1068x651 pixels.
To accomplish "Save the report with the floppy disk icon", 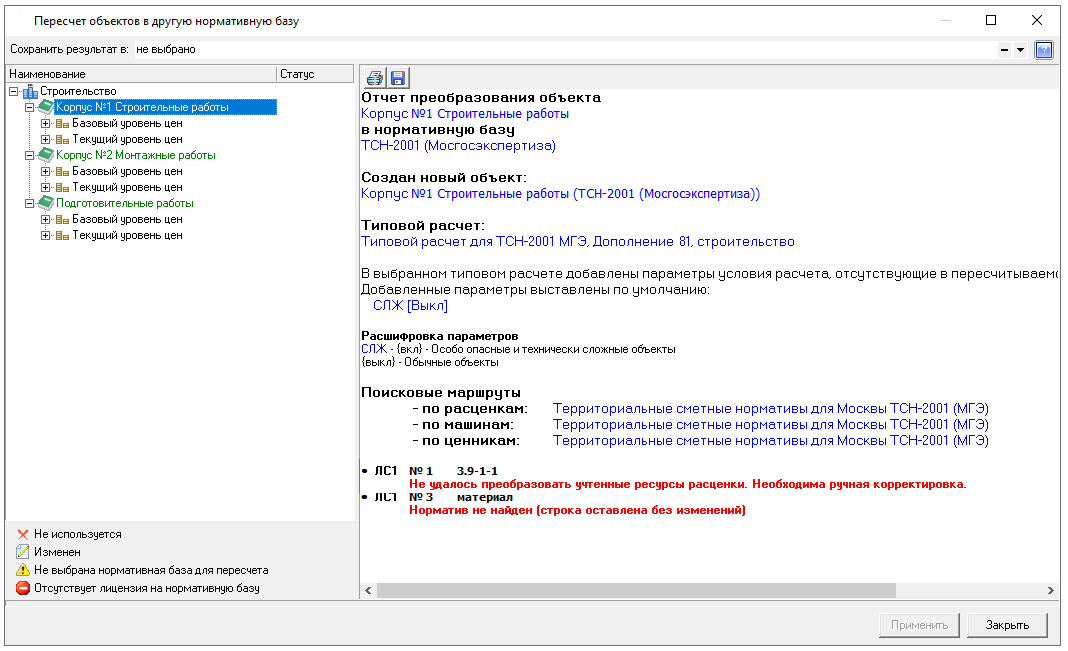I will (397, 78).
